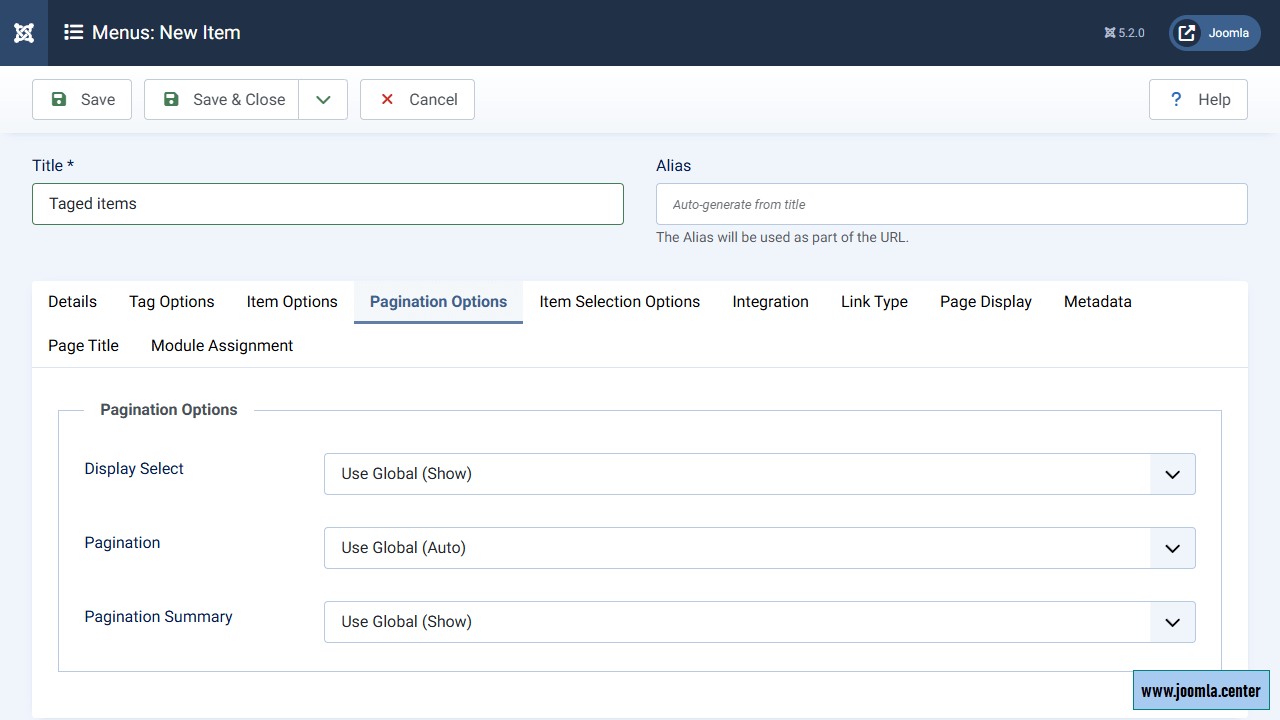Click the Alias help text about the URL
1280x720 pixels.
point(782,238)
